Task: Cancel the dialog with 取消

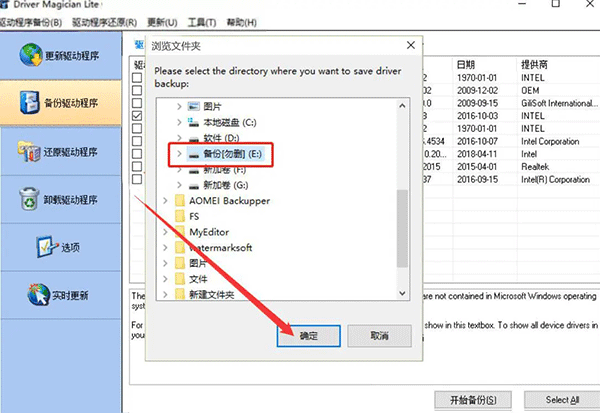Action: [x=379, y=336]
